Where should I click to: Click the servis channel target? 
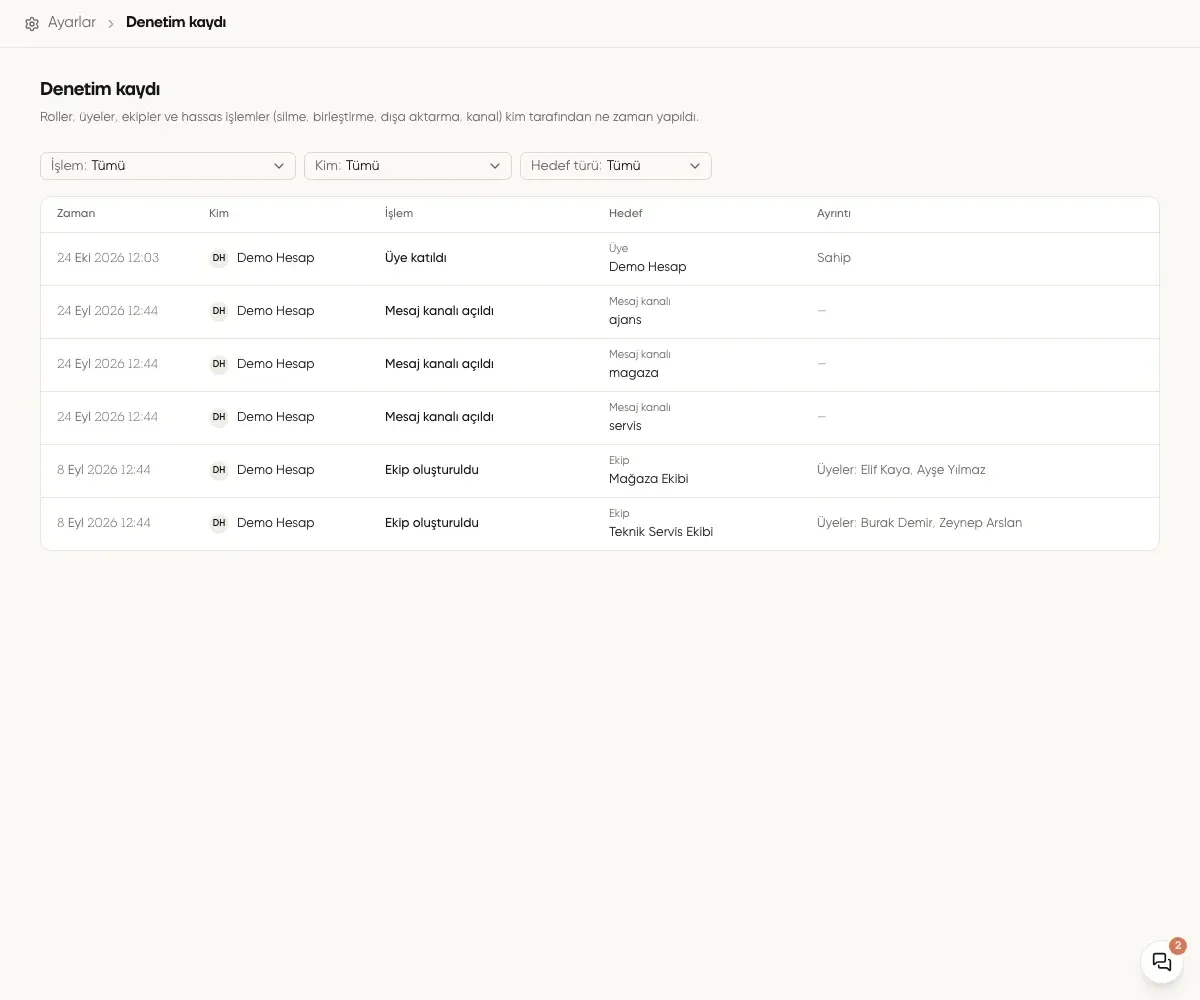pos(625,426)
